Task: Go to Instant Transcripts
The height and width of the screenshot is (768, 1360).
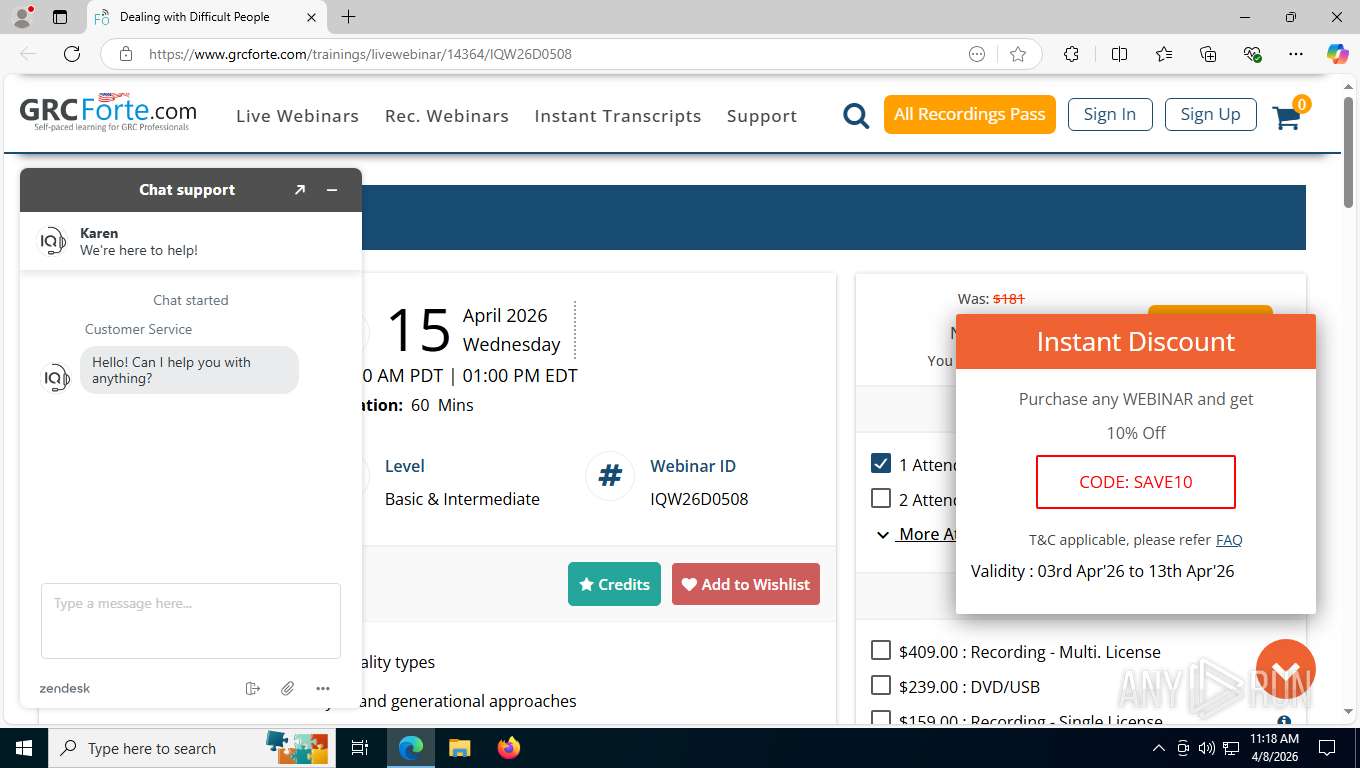Action: coord(618,116)
